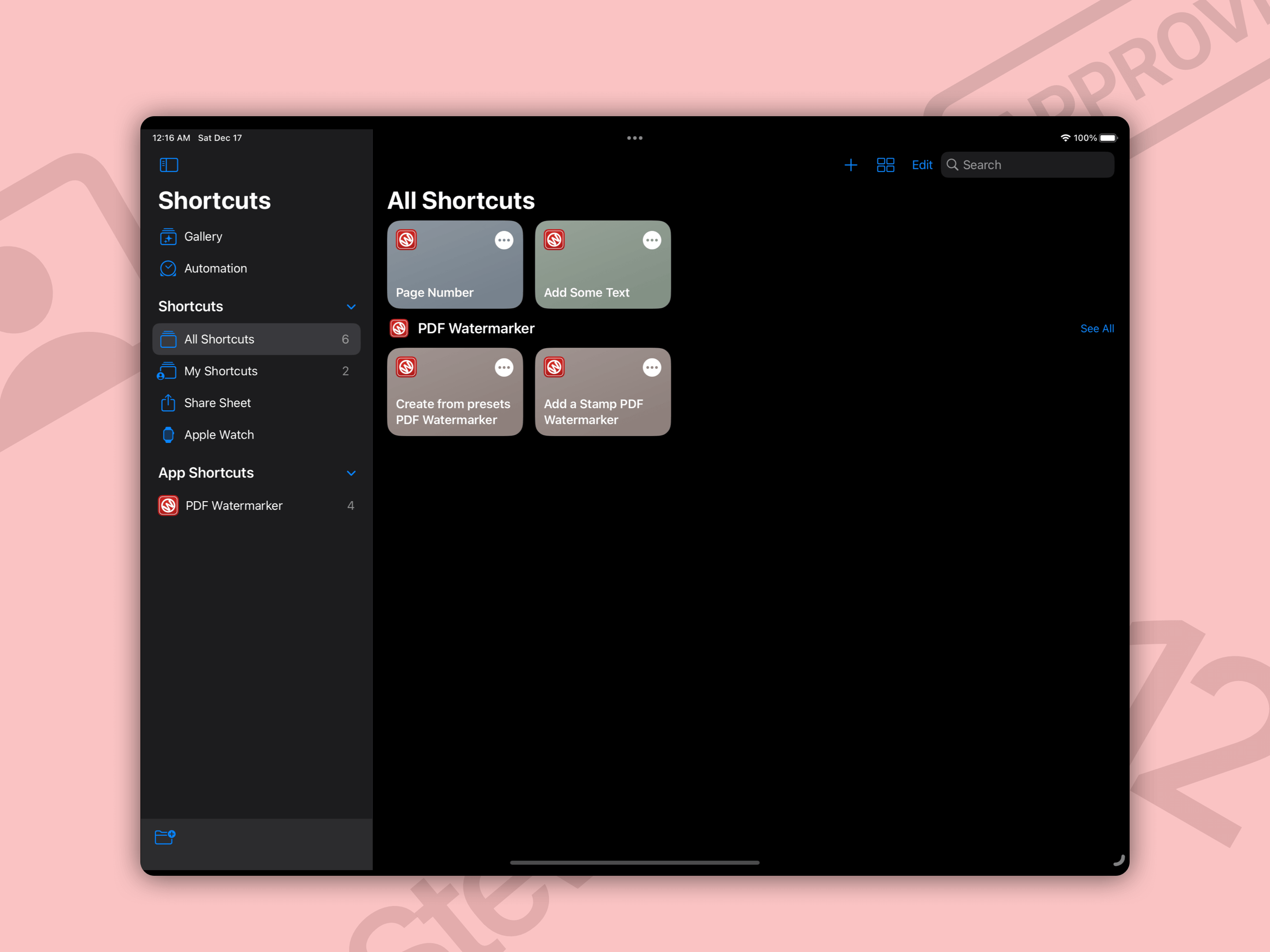Collapse the App Shortcuts section chevron
Screen dimensions: 1270x952
(x=351, y=473)
